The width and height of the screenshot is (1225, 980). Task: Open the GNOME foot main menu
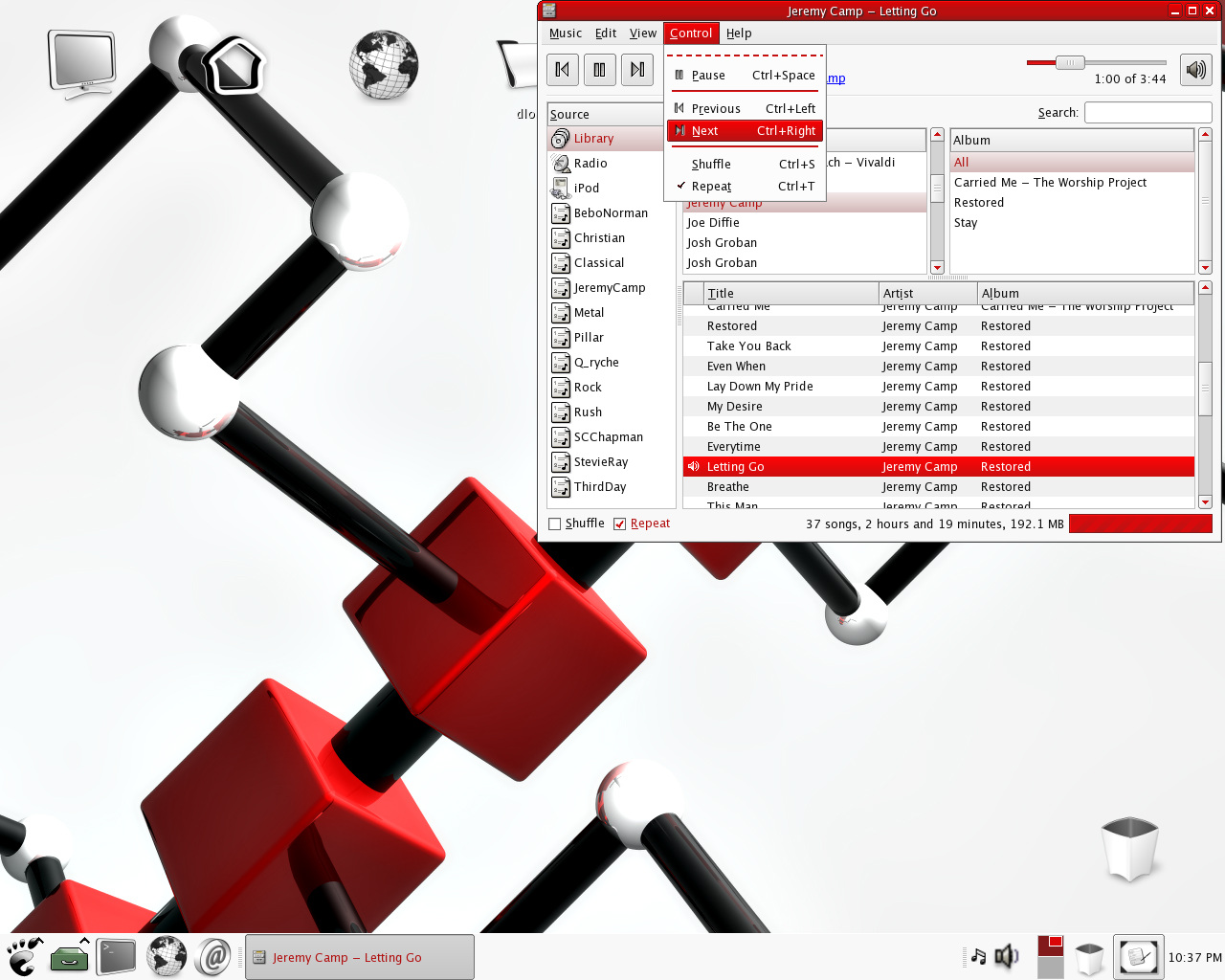[24, 956]
